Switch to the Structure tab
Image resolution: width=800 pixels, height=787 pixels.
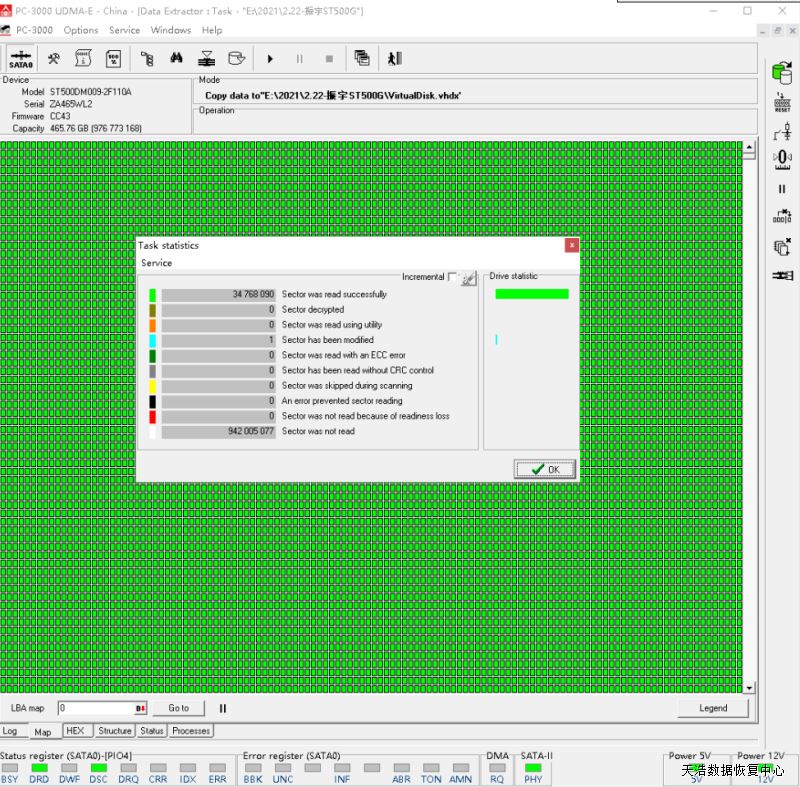[x=114, y=731]
